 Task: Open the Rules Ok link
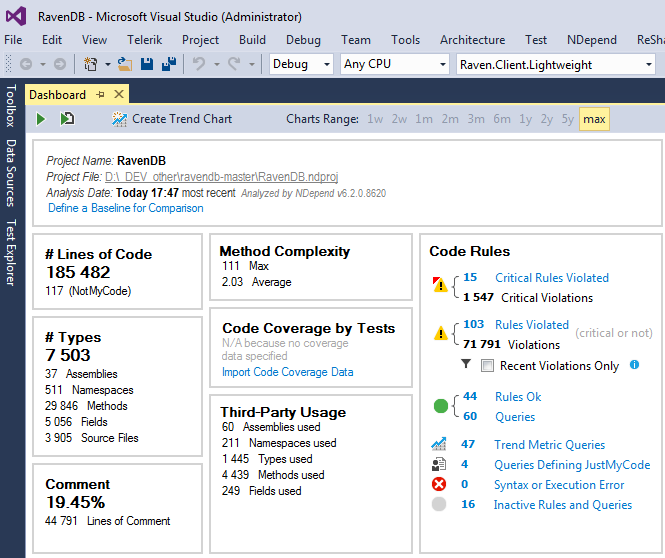click(x=518, y=397)
